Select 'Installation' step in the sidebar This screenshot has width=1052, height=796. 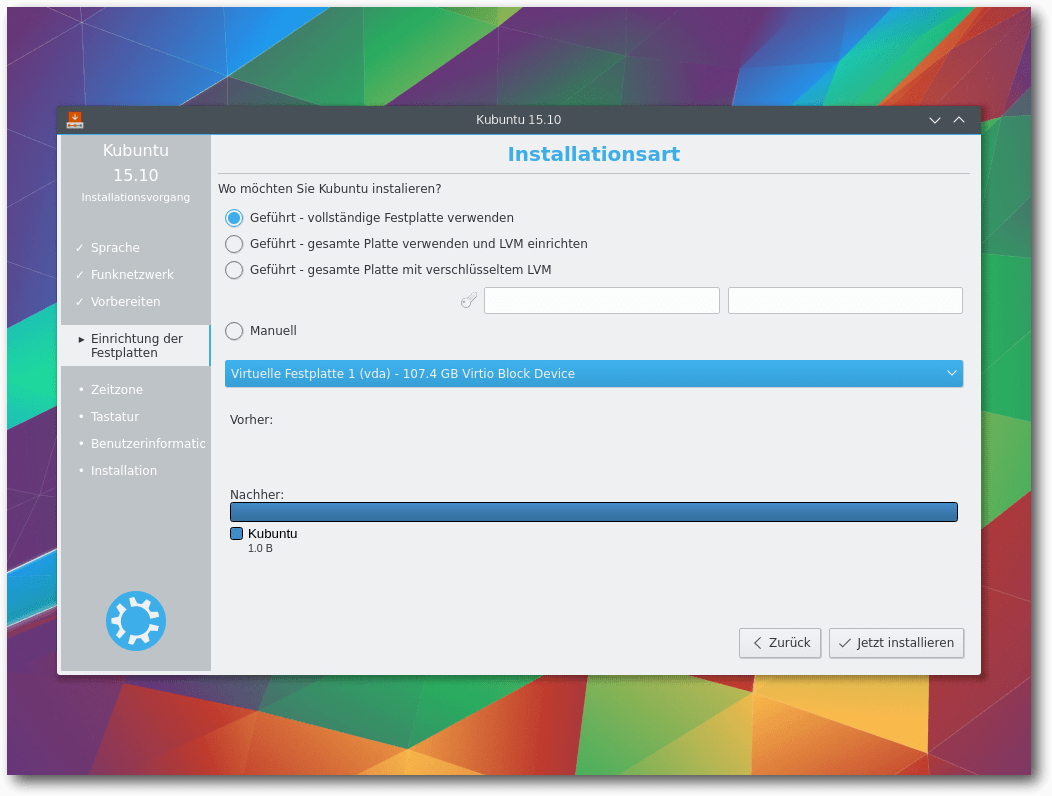click(124, 470)
